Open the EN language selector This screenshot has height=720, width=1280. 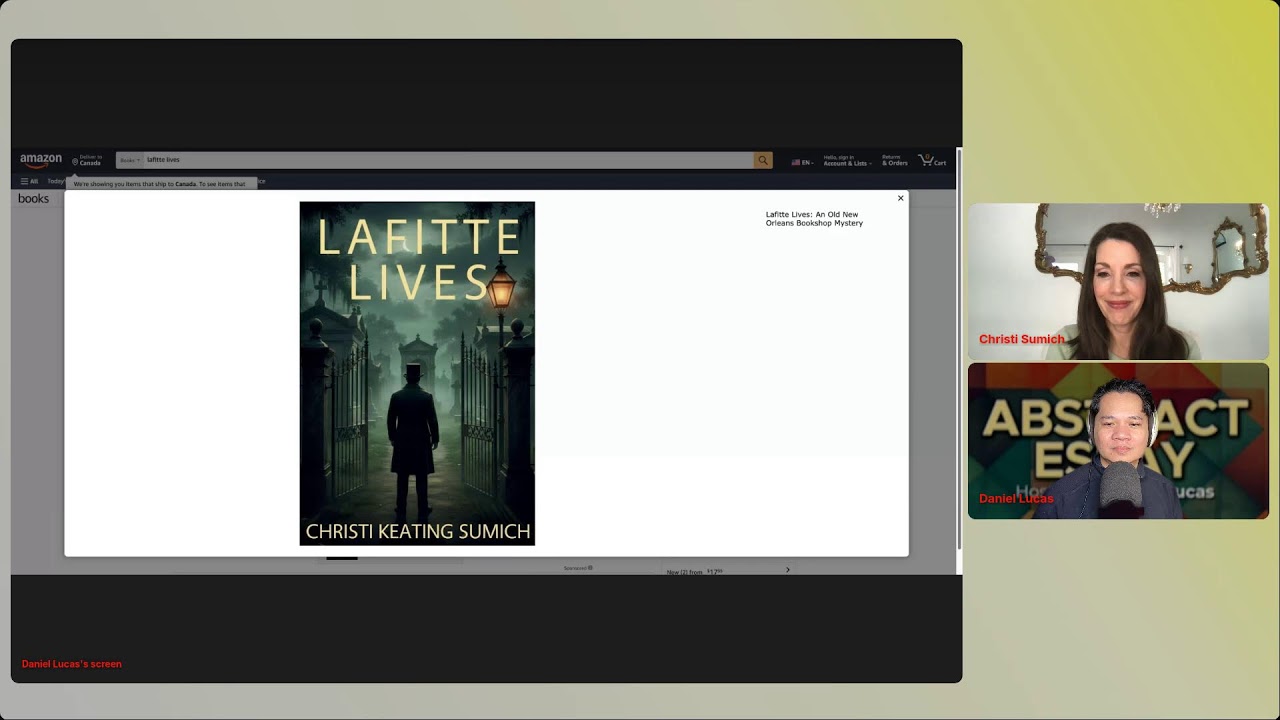[802, 162]
